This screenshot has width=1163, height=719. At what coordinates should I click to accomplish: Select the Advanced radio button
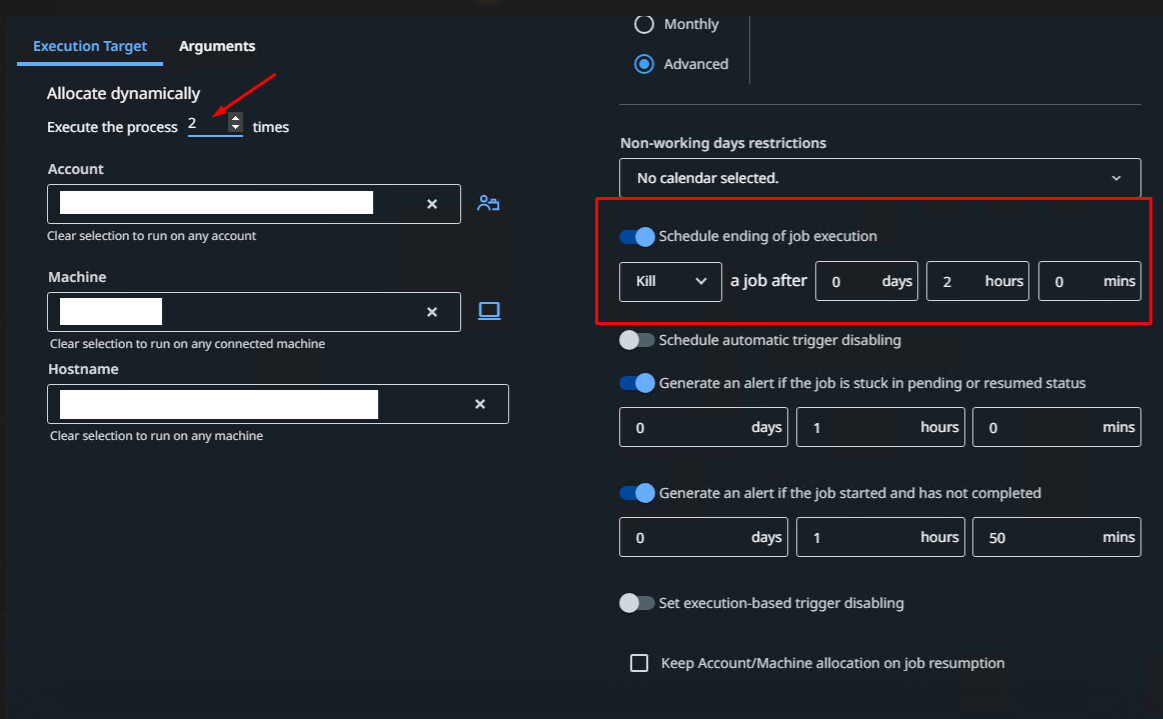tap(643, 64)
